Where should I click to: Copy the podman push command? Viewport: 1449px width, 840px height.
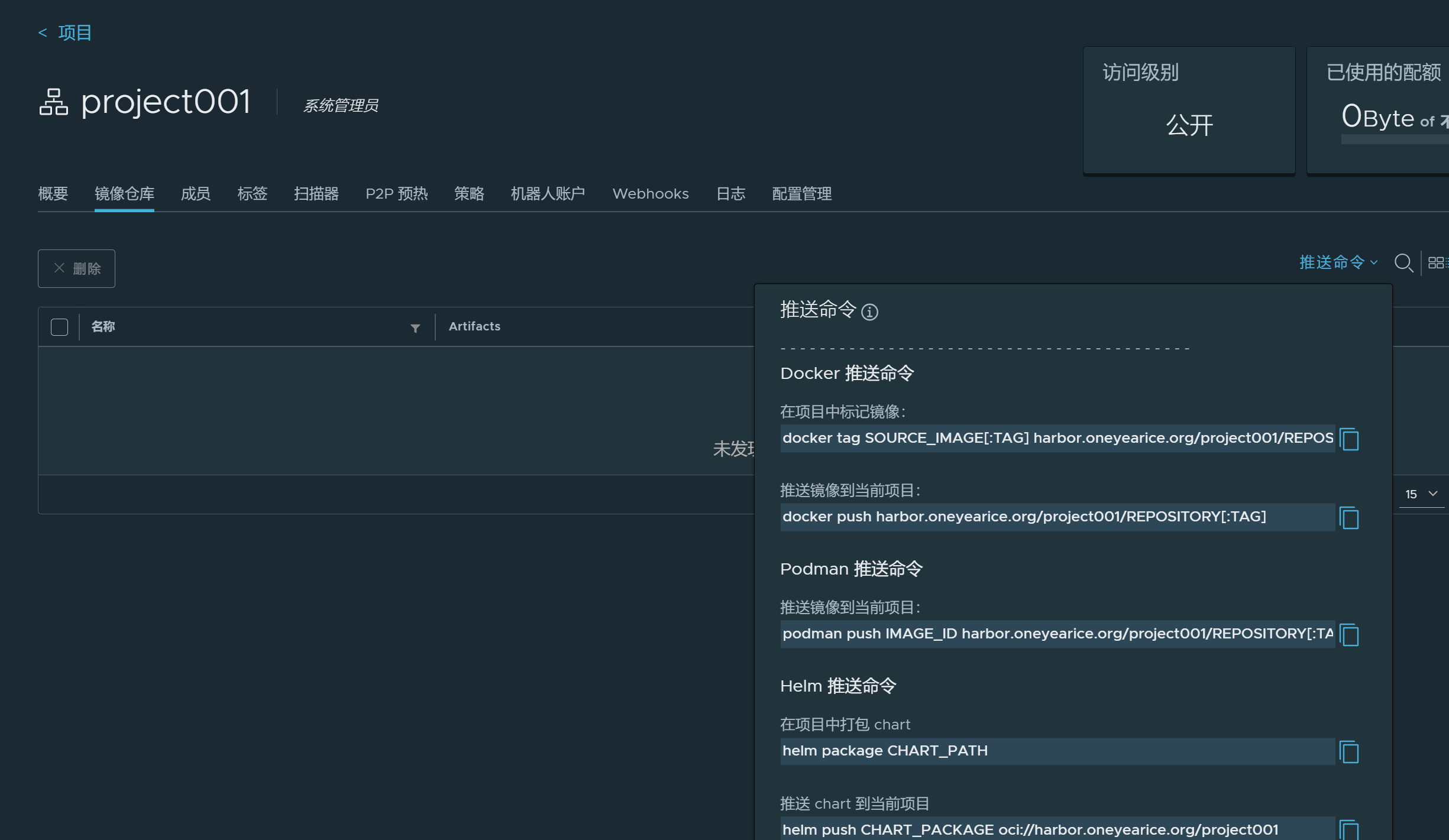(1349, 635)
